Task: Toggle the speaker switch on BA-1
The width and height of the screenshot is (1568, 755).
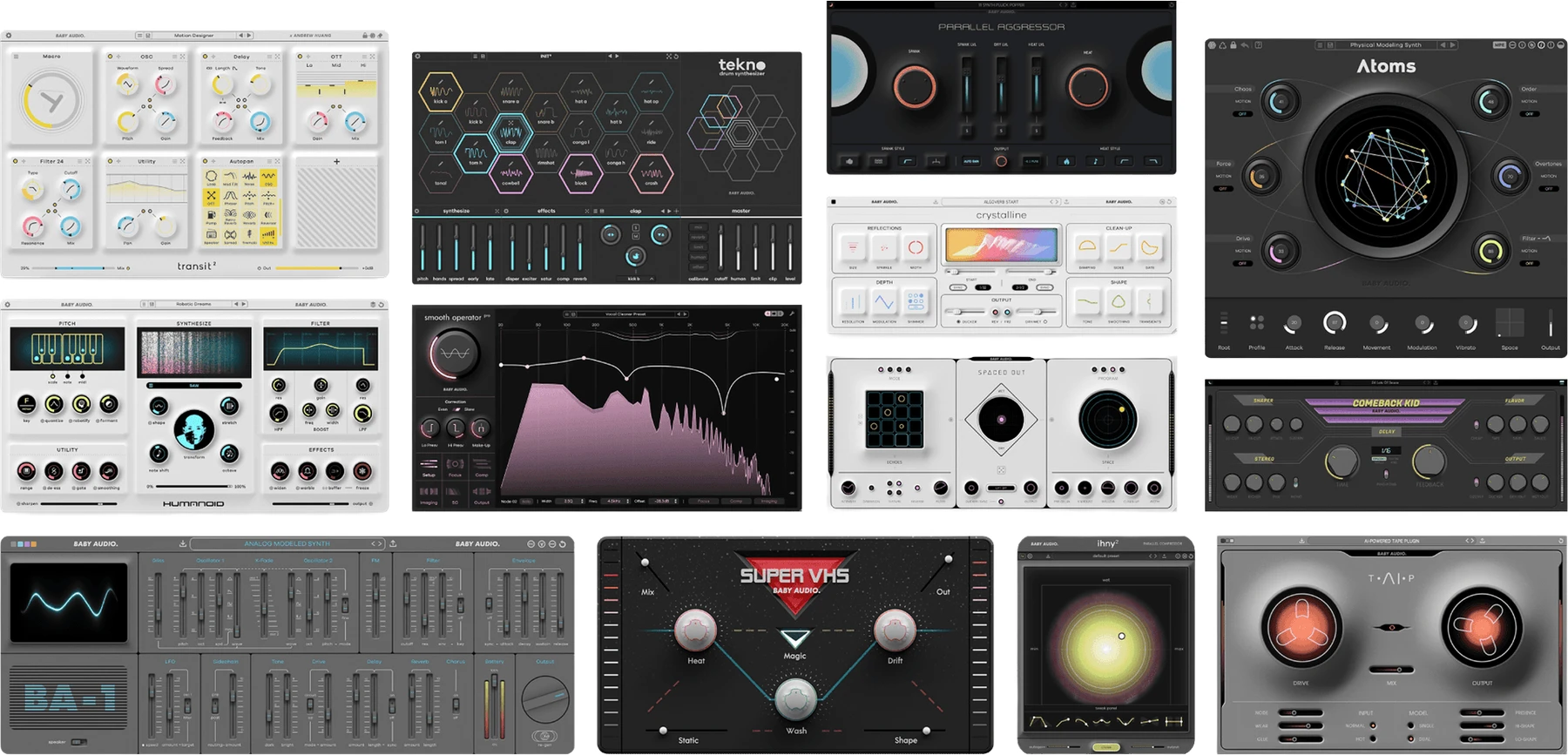Action: (x=79, y=742)
